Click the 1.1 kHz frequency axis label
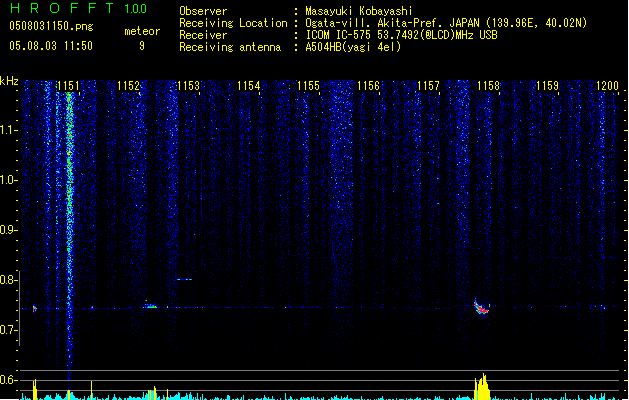The height and width of the screenshot is (400, 629). (x=8, y=130)
